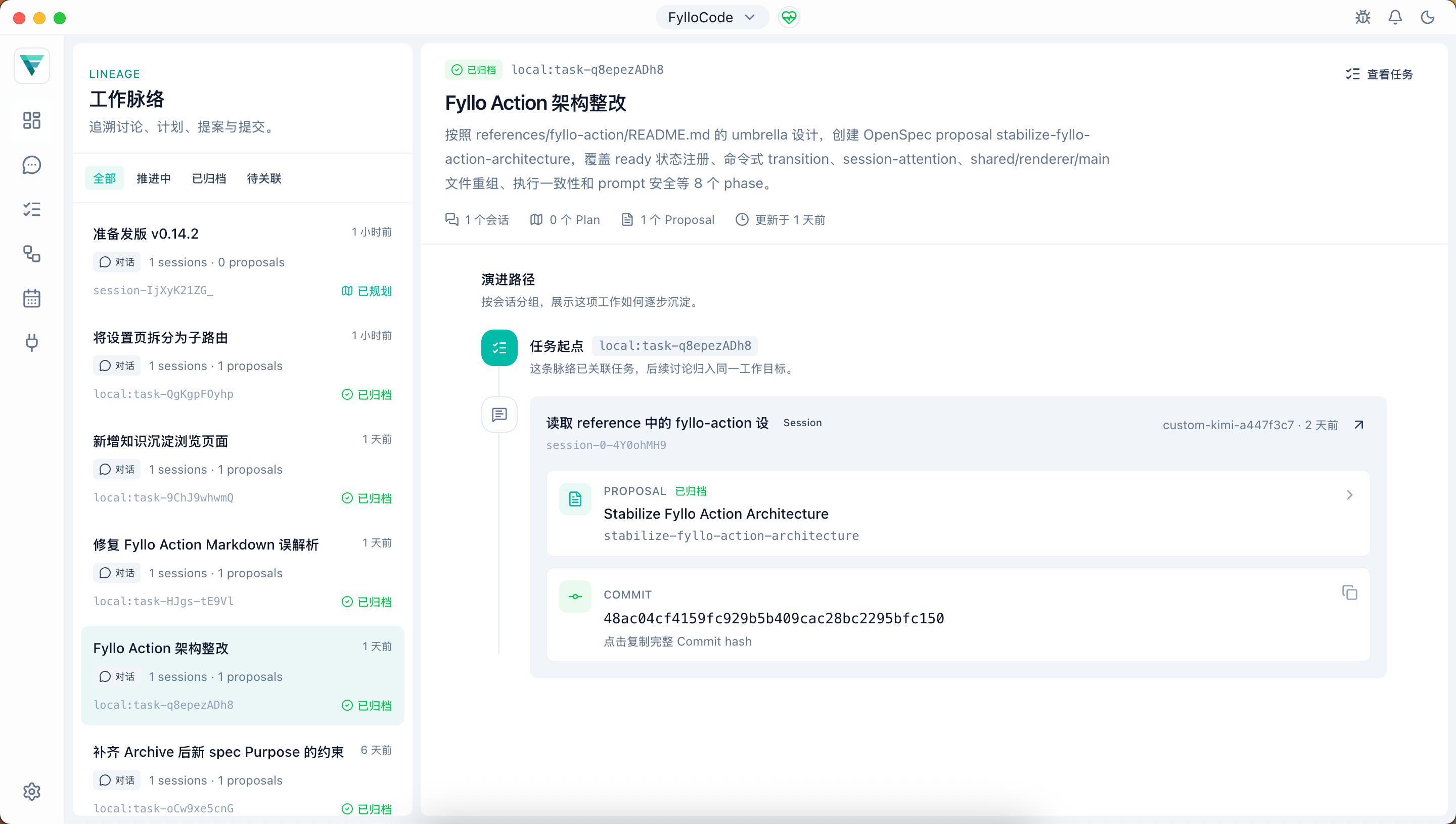
Task: Click session-0-4Y0ohMH9 identifier text
Action: point(606,445)
